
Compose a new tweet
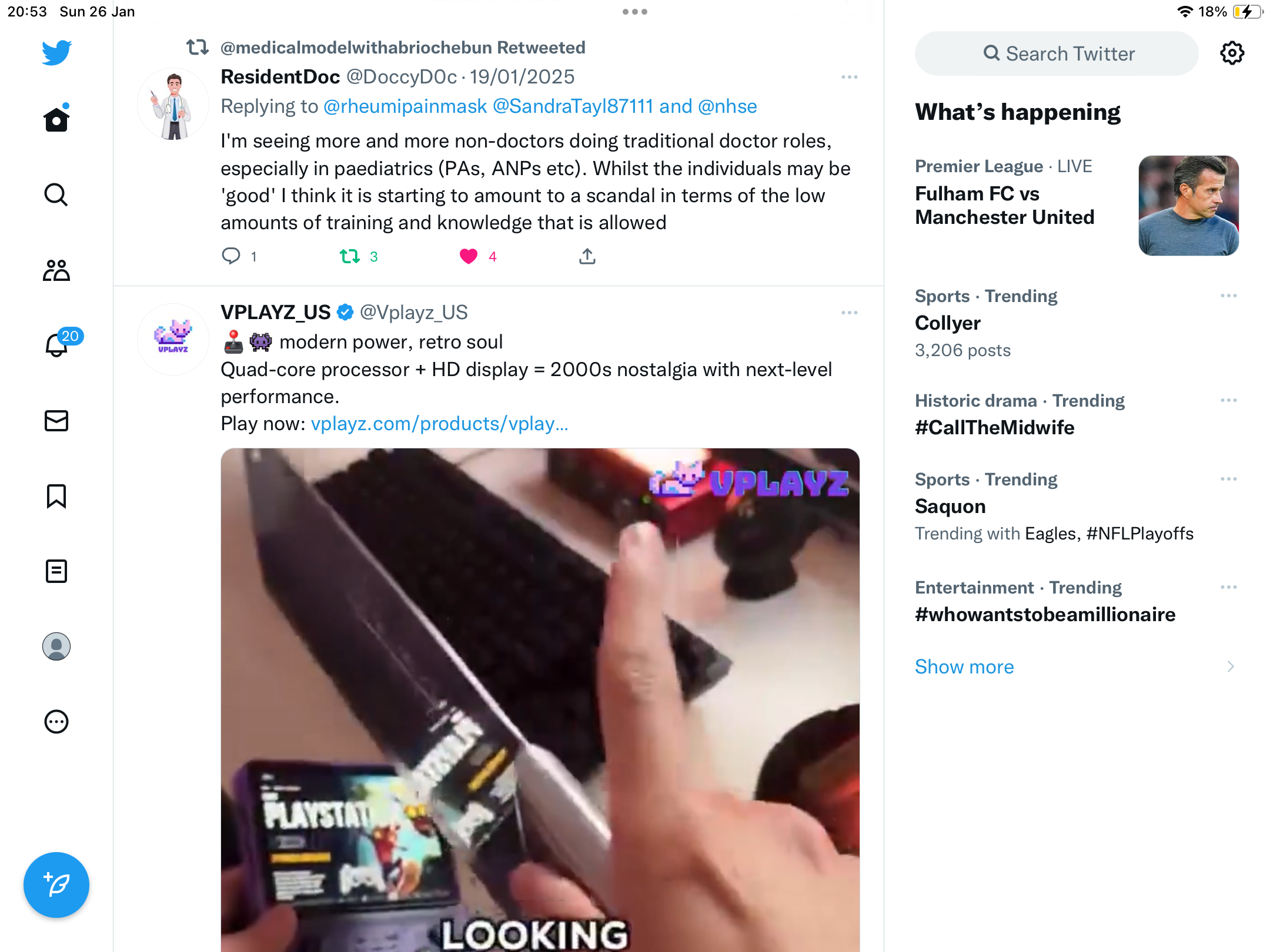pyautogui.click(x=56, y=885)
